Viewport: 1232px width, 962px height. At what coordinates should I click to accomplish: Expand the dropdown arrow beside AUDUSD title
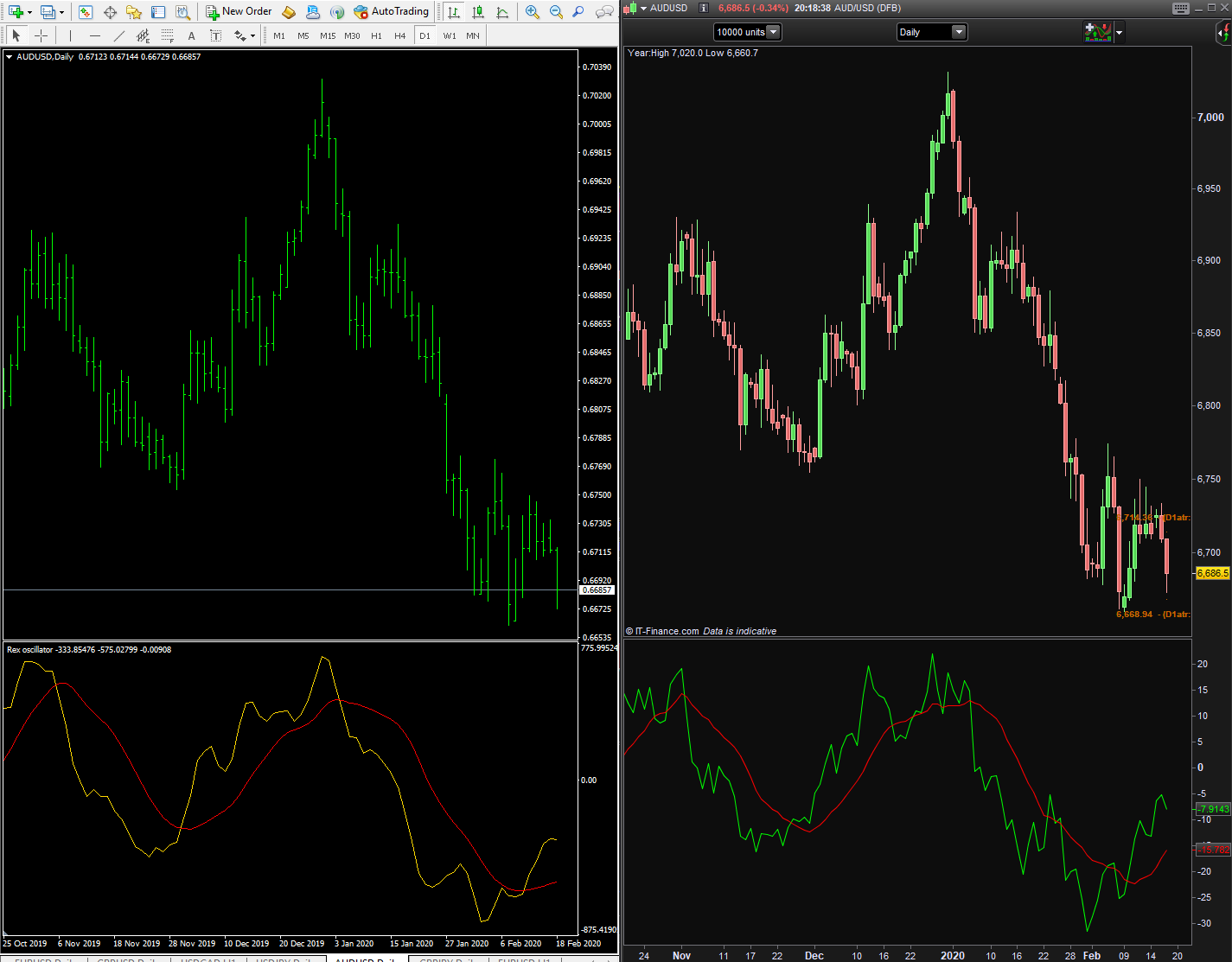644,9
